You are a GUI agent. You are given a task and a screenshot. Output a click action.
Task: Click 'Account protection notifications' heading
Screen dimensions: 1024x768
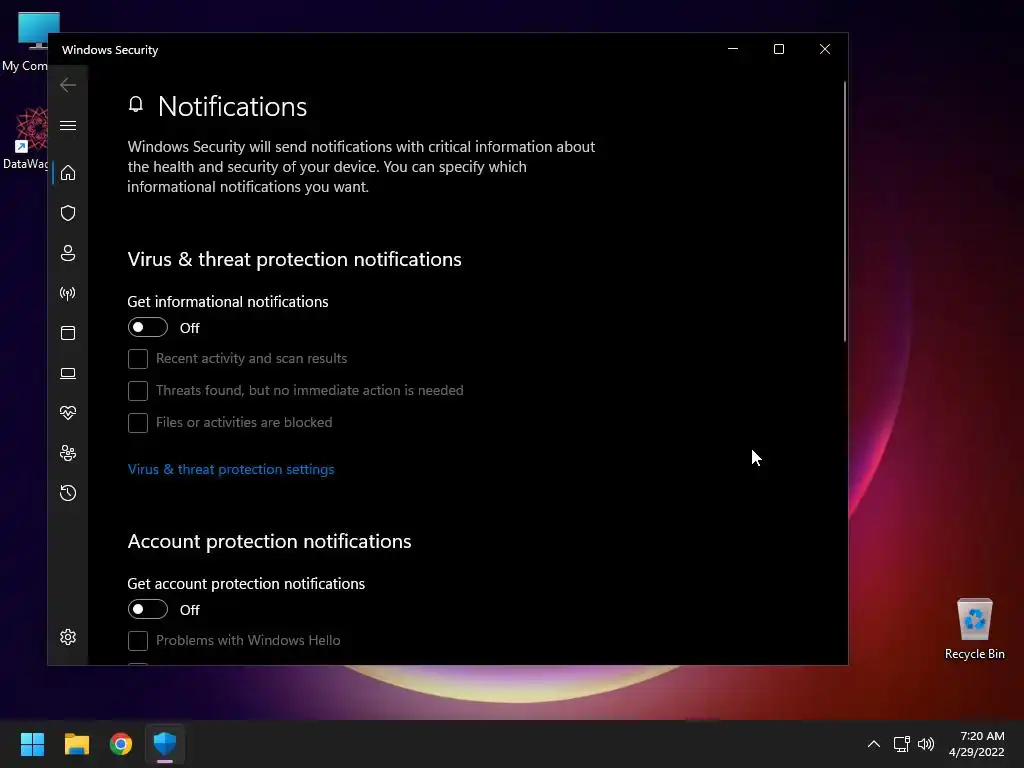tap(269, 541)
